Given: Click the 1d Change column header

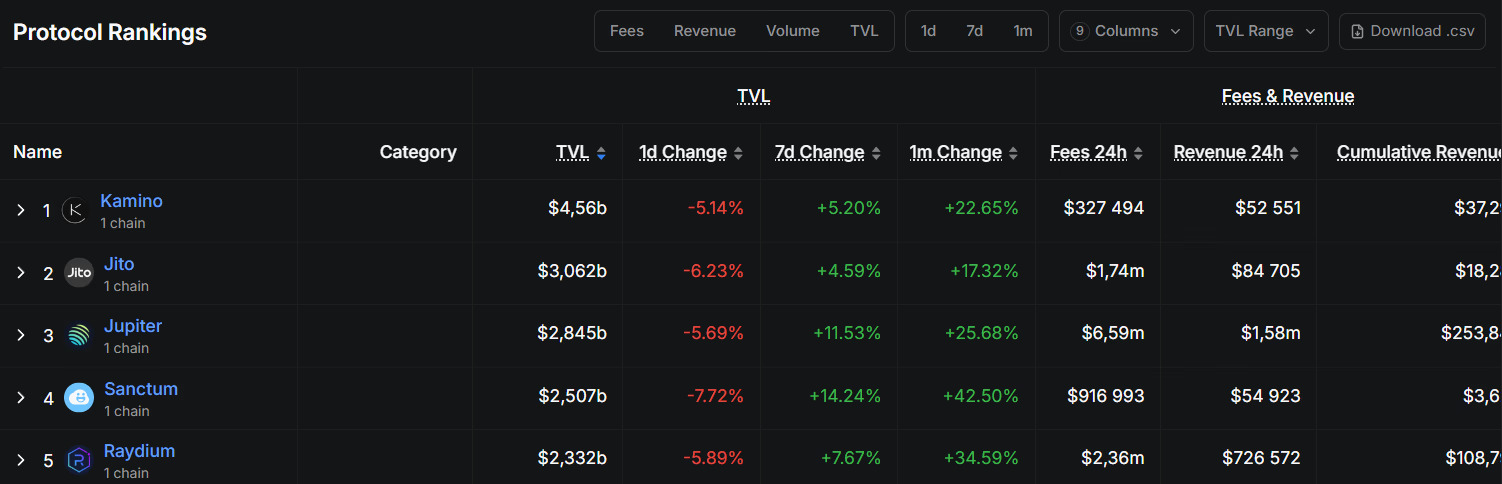Looking at the screenshot, I should point(683,152).
